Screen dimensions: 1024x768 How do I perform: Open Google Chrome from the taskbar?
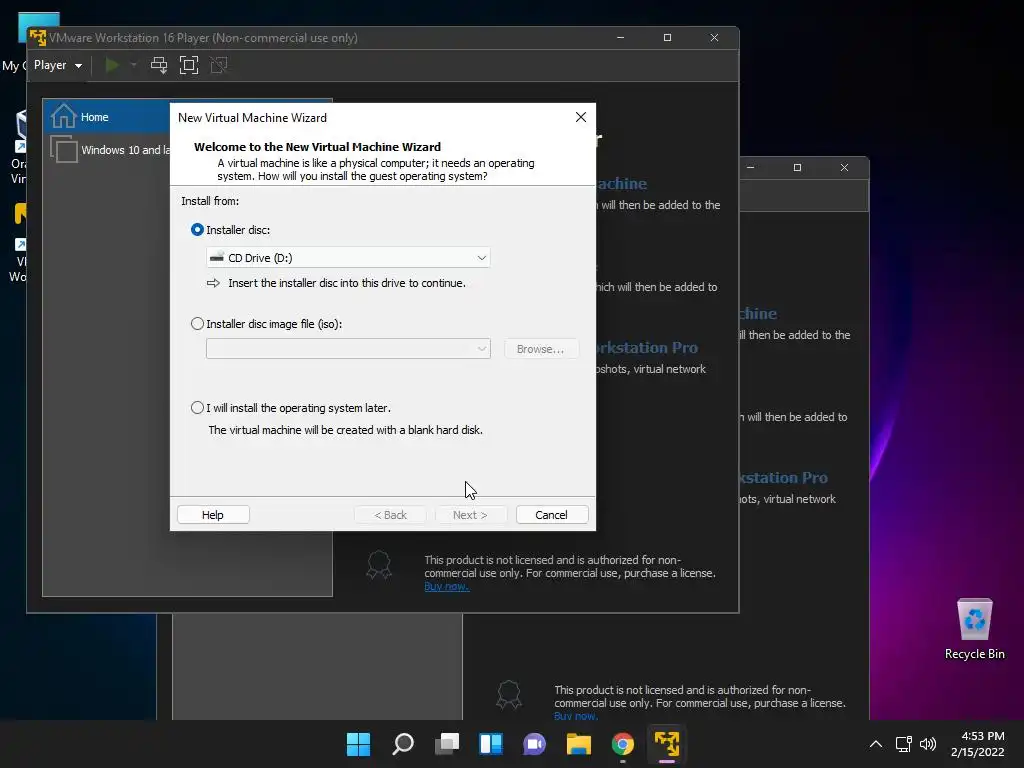(622, 744)
